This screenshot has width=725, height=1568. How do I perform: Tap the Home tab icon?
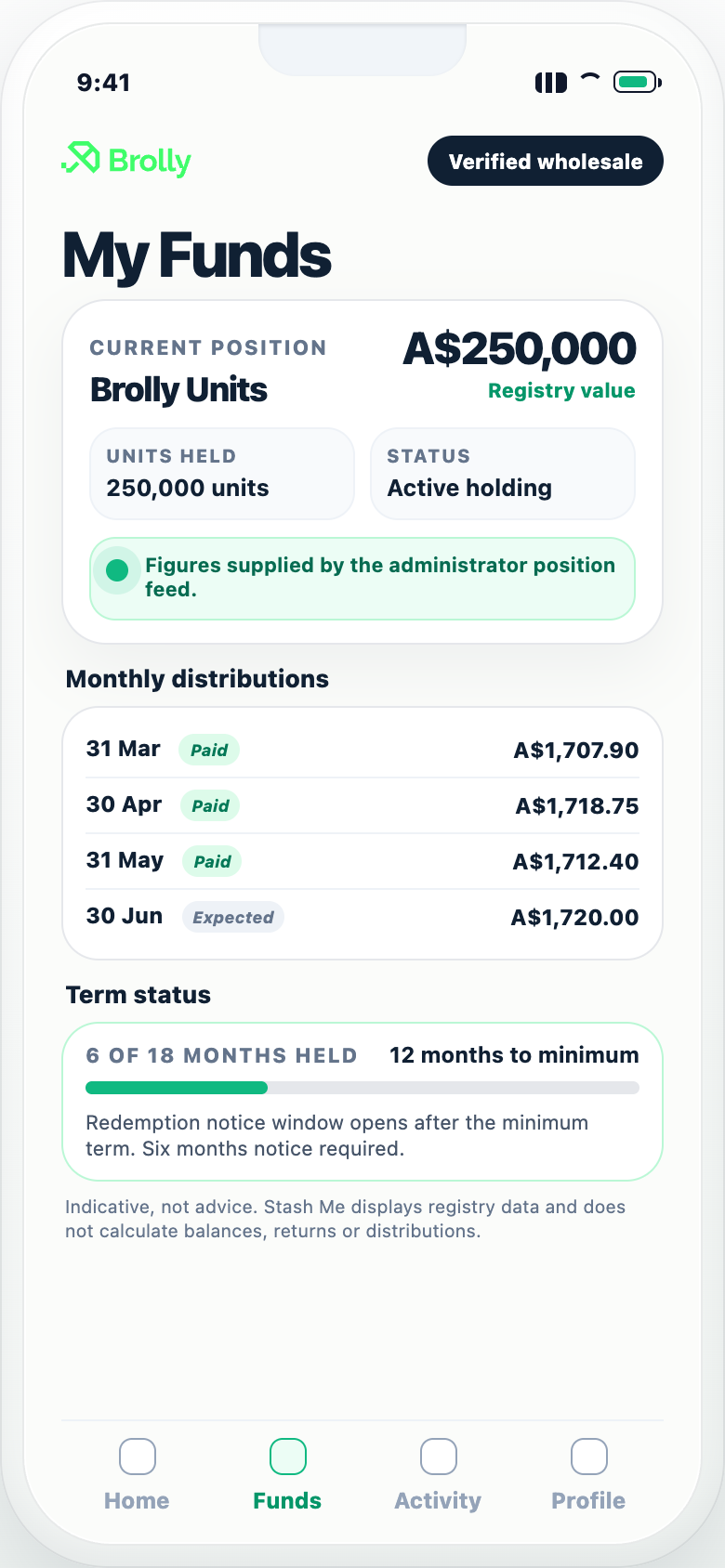click(x=138, y=1457)
